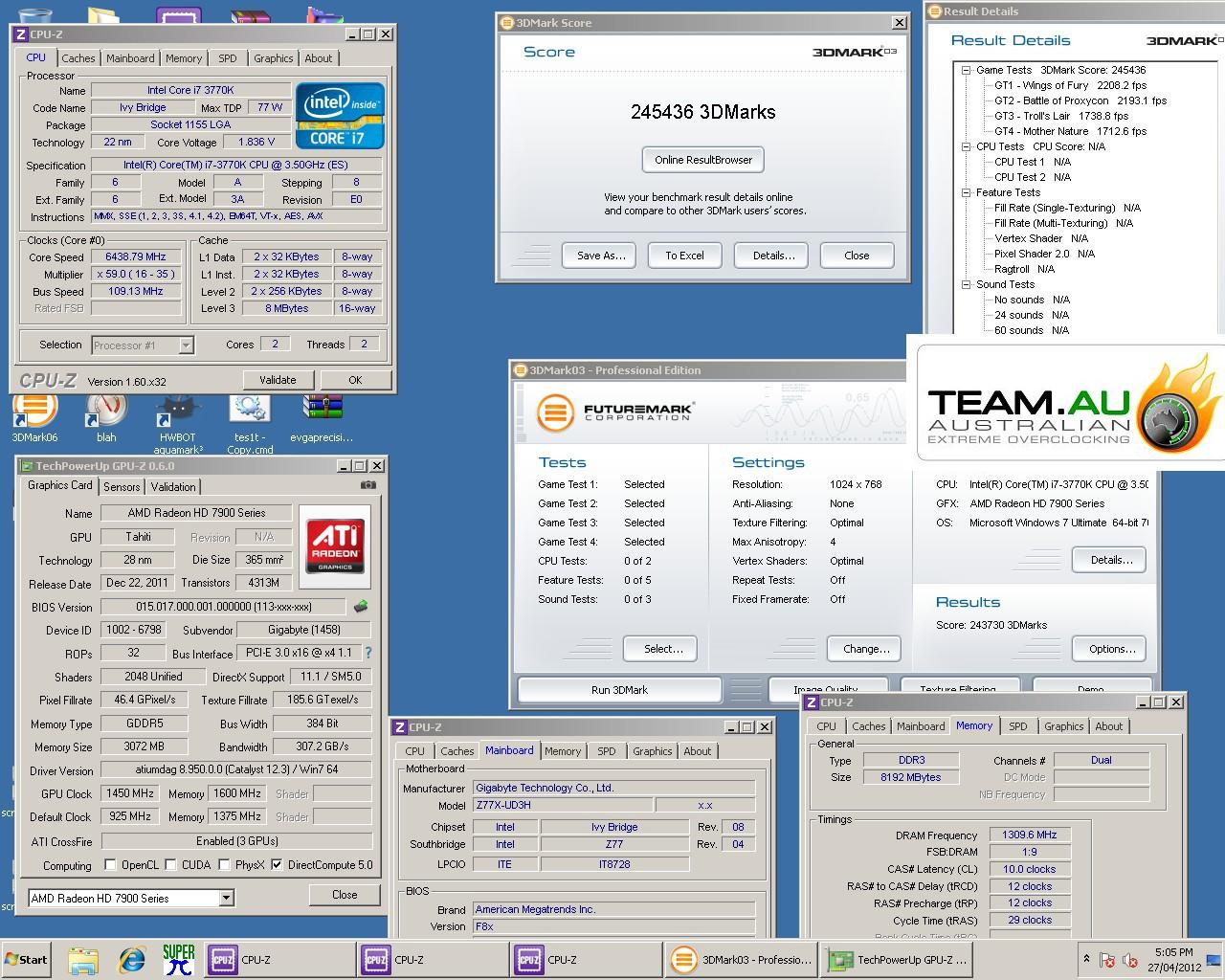Open Caches tab in CPU-Z processor info window

(x=78, y=58)
